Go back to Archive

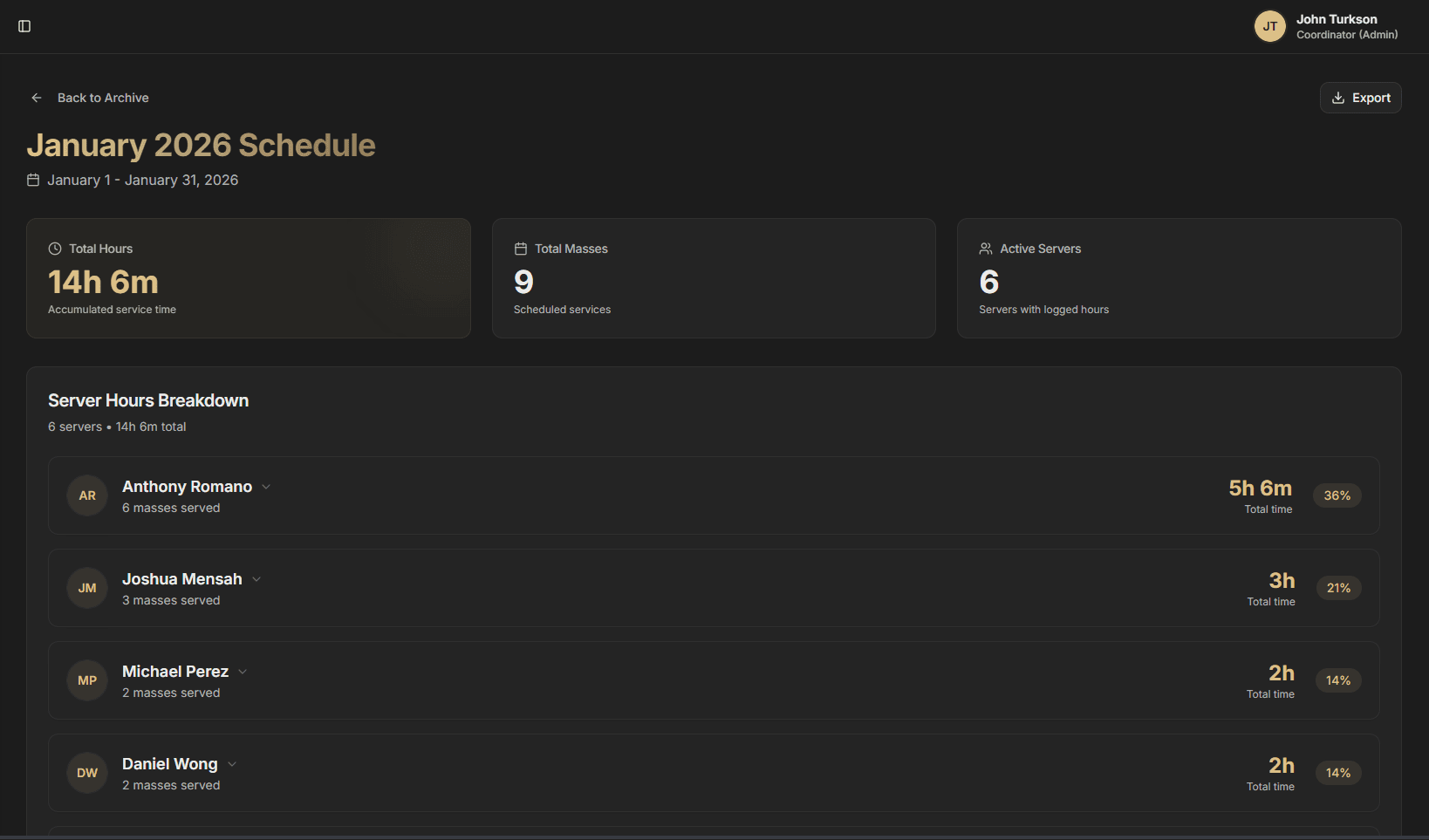click(102, 98)
